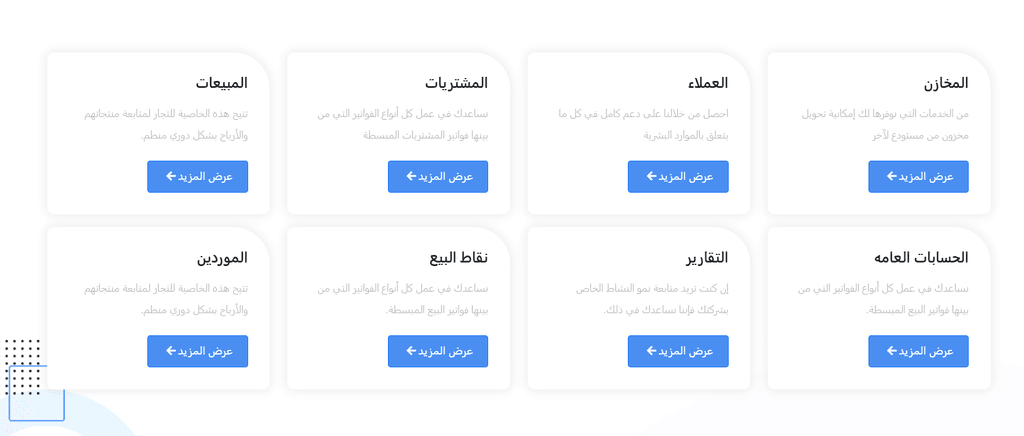This screenshot has width=1024, height=436.
Task: Select عرض المزيد under المبيعات
Action: pyautogui.click(x=197, y=177)
